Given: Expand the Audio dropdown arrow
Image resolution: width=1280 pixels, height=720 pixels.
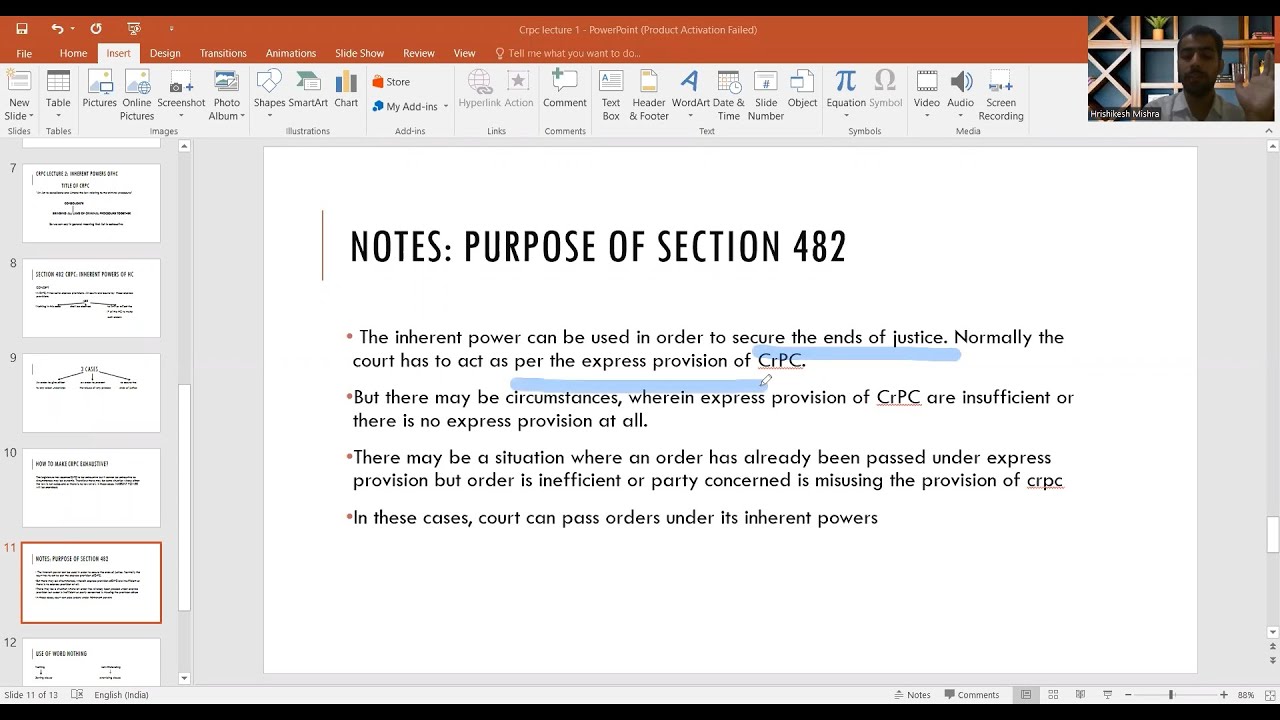Looking at the screenshot, I should tap(961, 116).
